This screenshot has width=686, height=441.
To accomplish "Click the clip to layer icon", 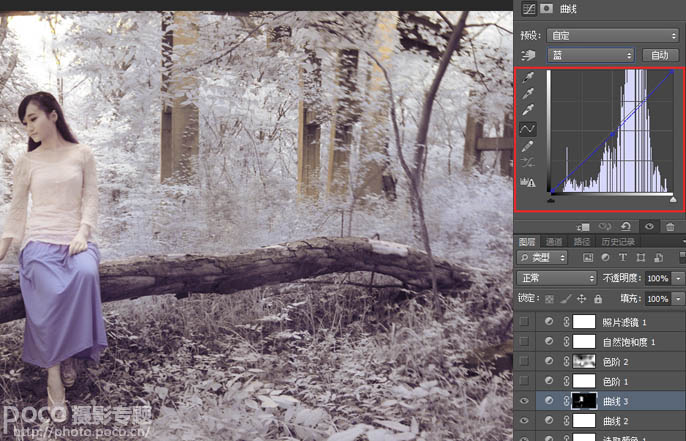I will [x=583, y=227].
